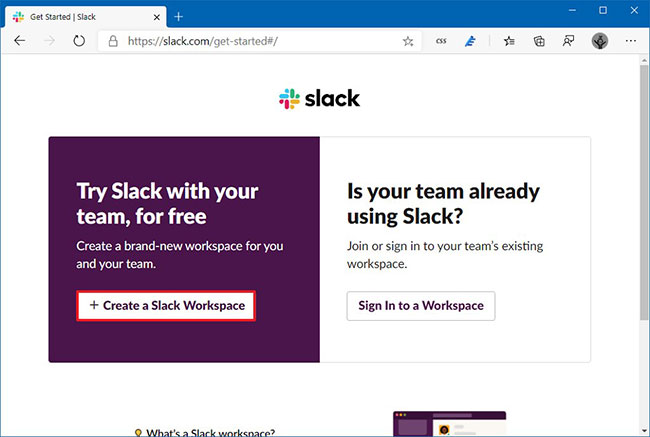The image size is (650, 437).
Task: Open a new browser tab
Action: click(178, 17)
